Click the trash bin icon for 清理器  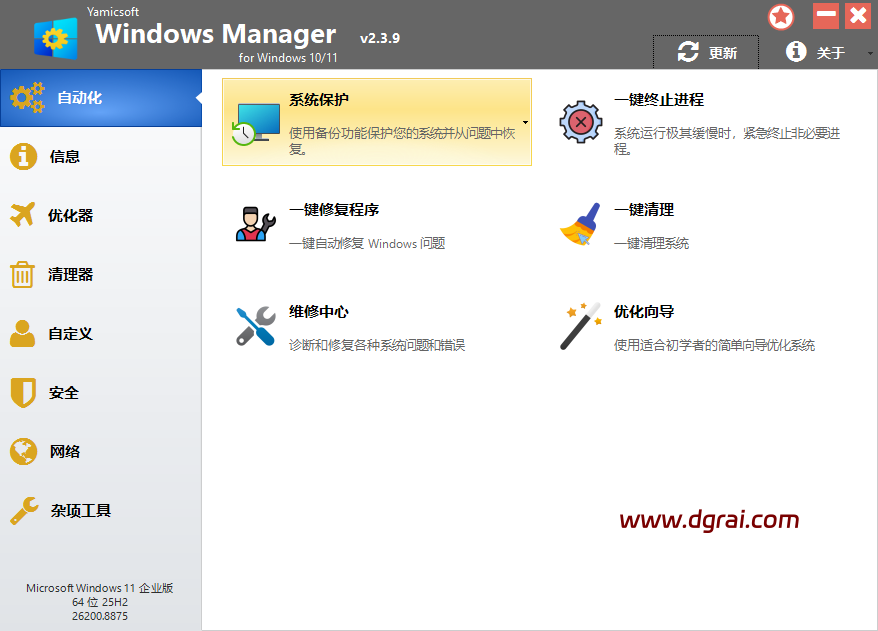[x=22, y=274]
